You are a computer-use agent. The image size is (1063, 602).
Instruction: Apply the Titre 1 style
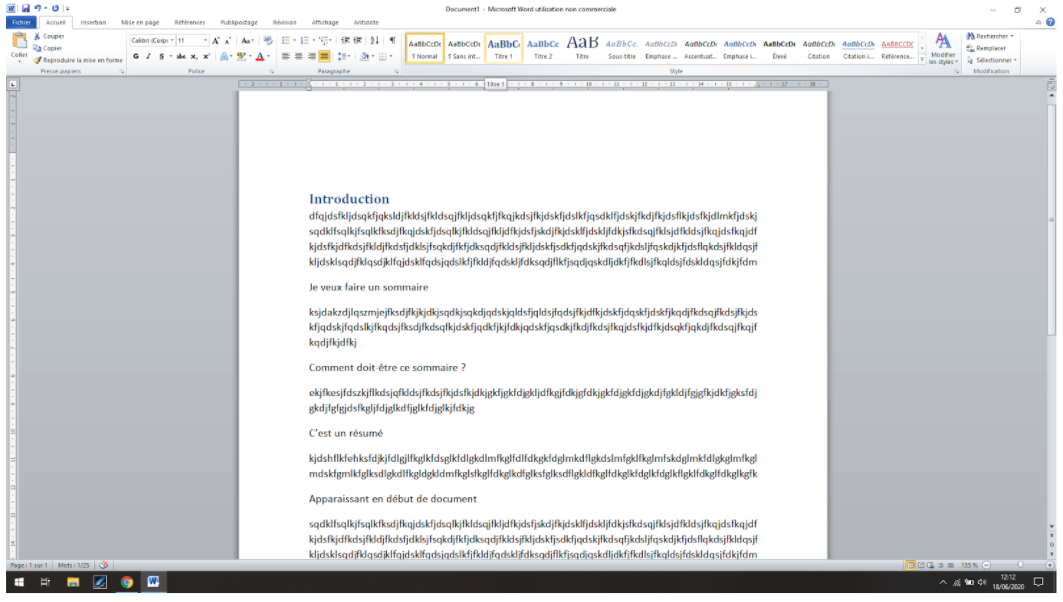tap(504, 49)
